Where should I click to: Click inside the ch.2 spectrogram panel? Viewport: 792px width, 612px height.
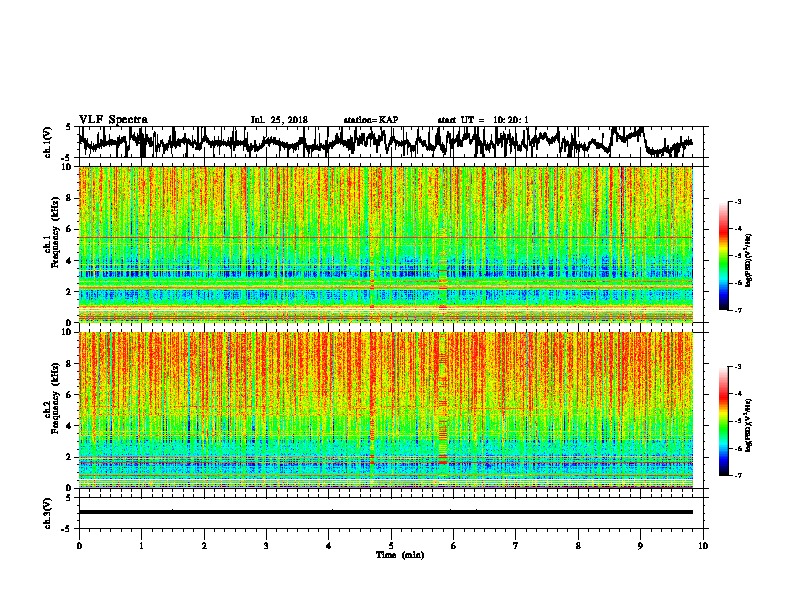[x=385, y=410]
